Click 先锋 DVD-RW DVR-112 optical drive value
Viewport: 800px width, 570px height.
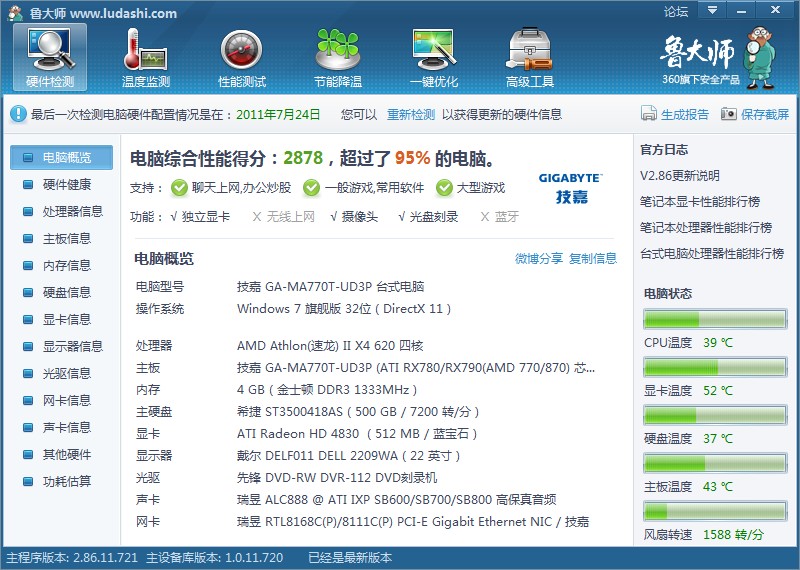tap(337, 478)
